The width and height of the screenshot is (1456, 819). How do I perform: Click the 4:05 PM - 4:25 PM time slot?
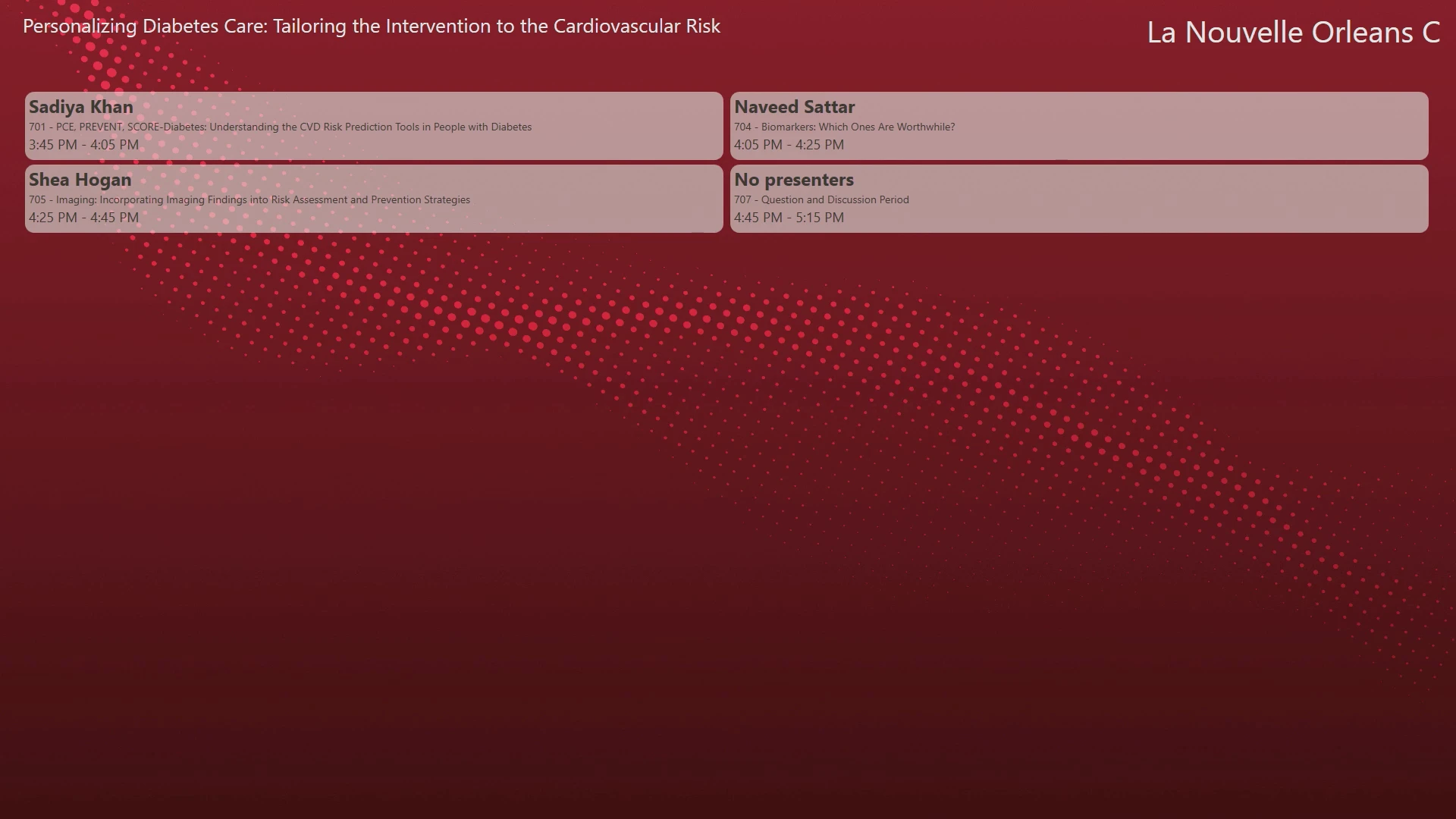tap(789, 144)
